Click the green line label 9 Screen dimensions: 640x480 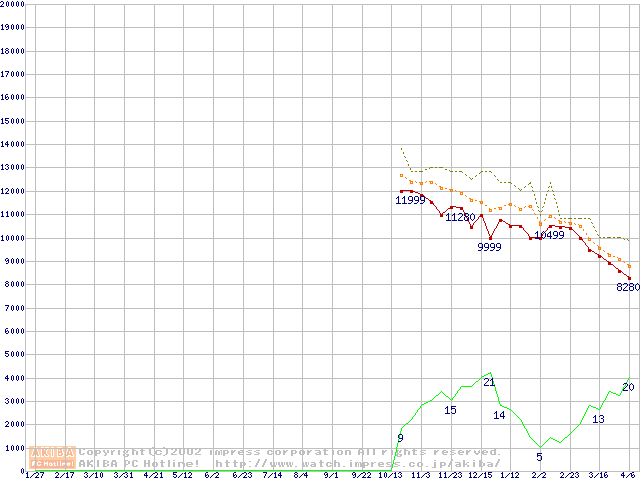[x=400, y=438]
